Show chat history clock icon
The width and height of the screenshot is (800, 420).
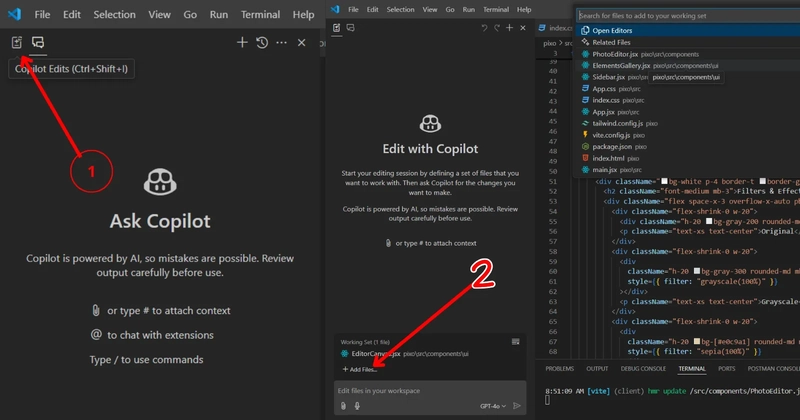coord(262,42)
